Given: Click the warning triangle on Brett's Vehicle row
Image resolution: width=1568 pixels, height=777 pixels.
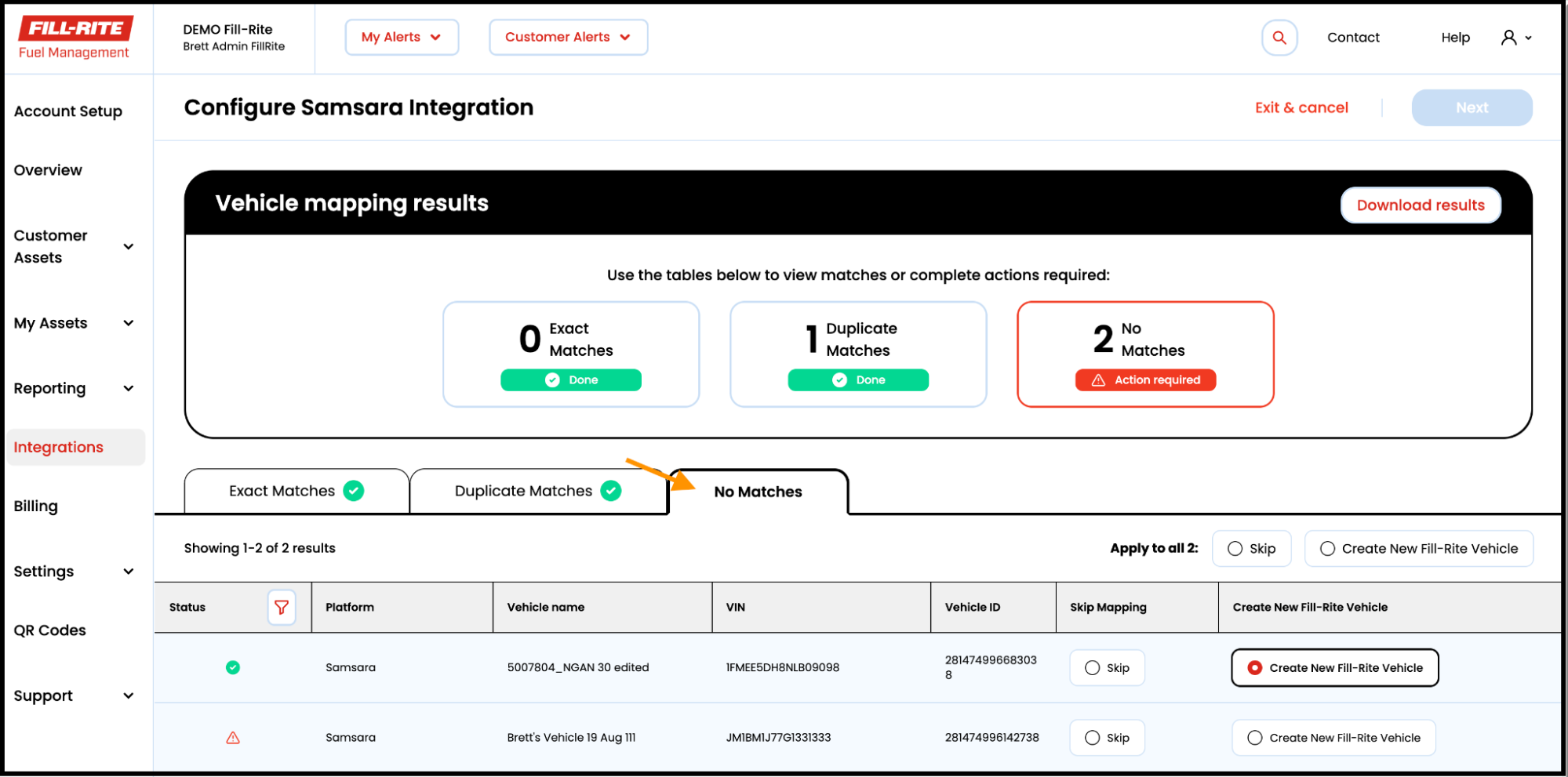Looking at the screenshot, I should 233,737.
